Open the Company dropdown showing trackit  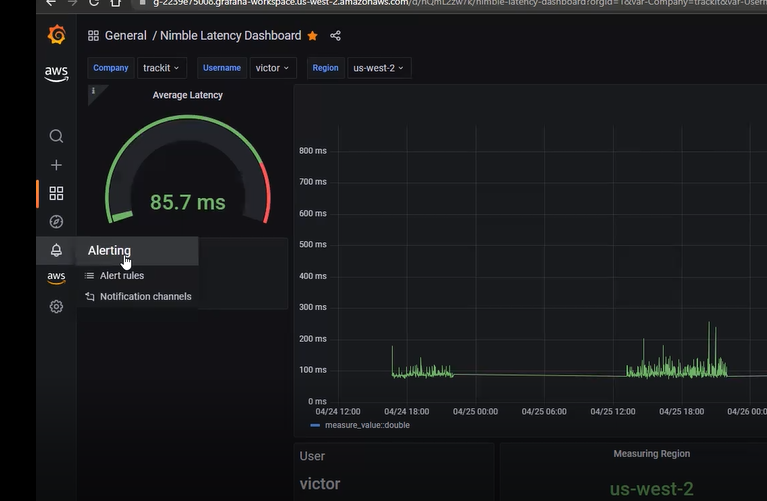click(x=161, y=68)
